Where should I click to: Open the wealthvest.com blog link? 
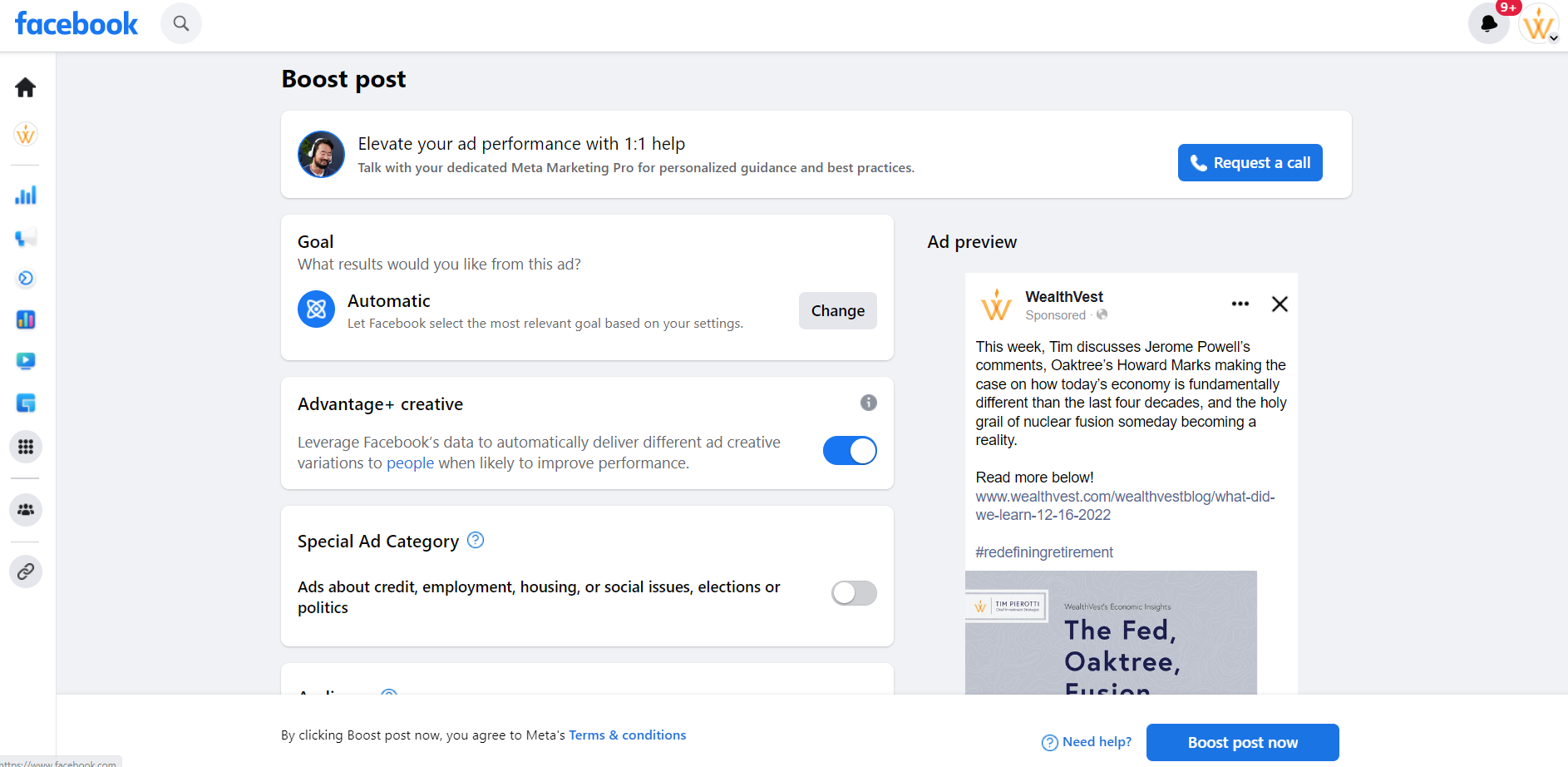pos(1125,506)
